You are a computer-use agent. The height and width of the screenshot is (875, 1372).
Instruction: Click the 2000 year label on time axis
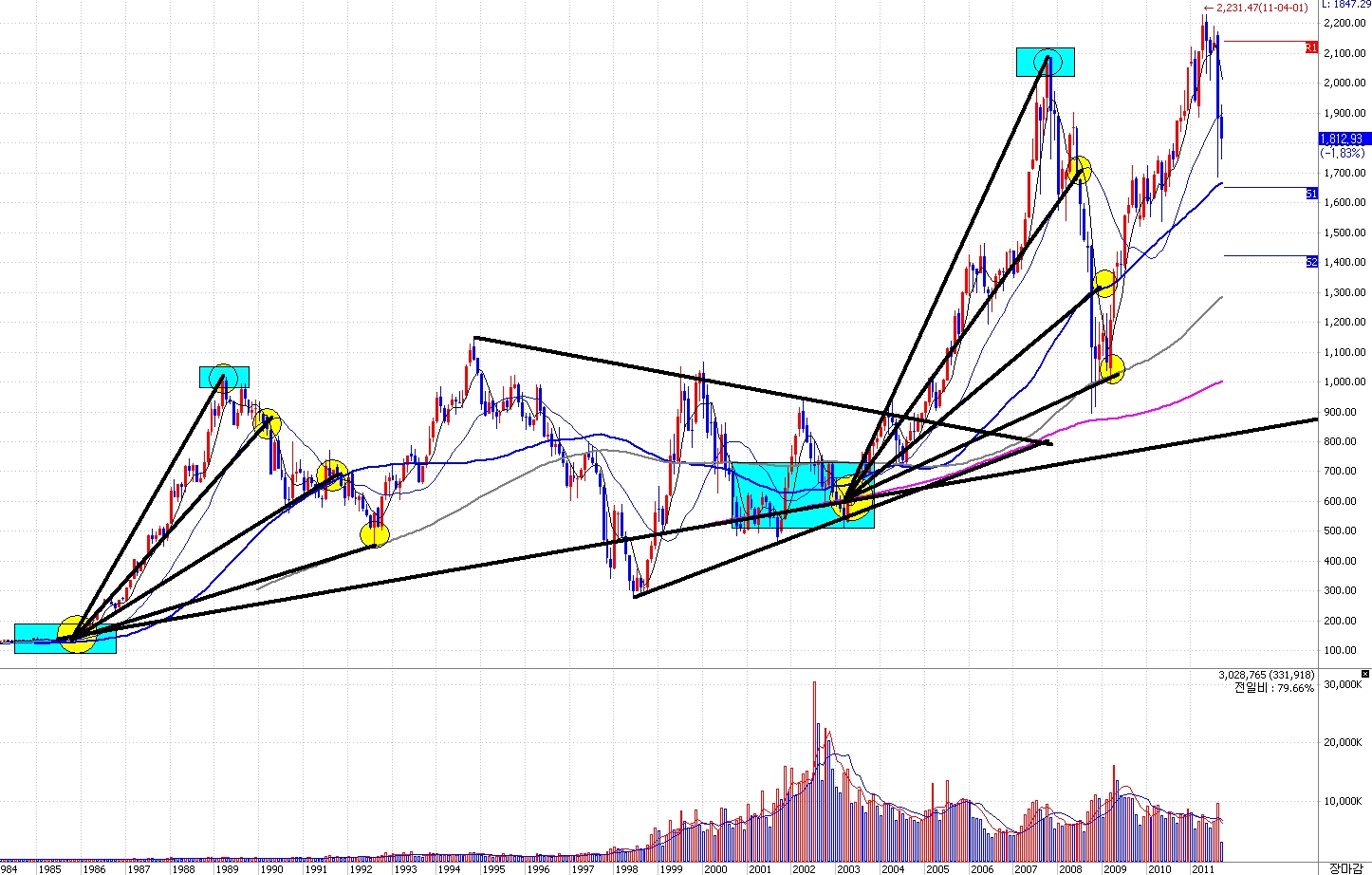point(715,868)
